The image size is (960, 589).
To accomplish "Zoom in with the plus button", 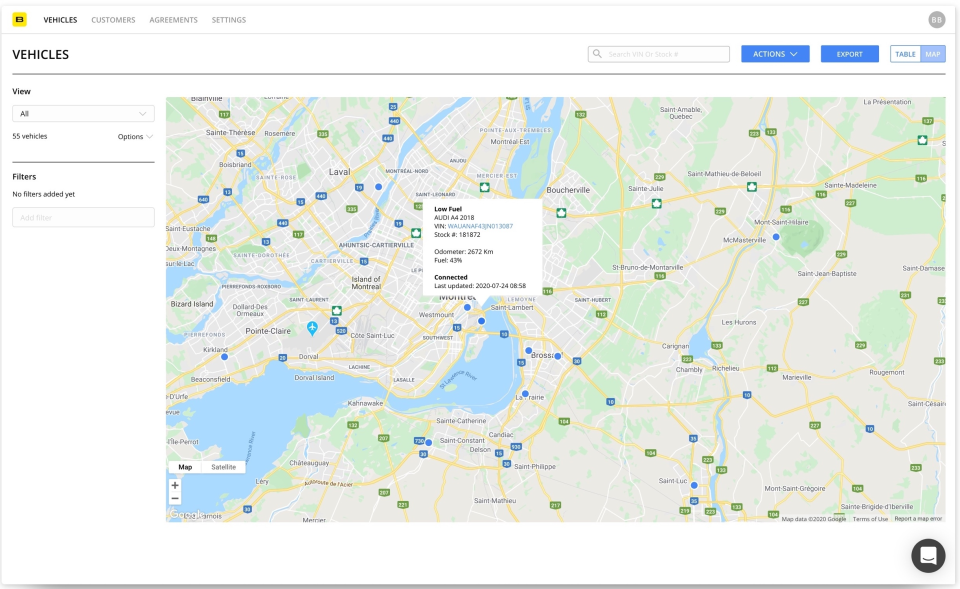I will click(175, 485).
